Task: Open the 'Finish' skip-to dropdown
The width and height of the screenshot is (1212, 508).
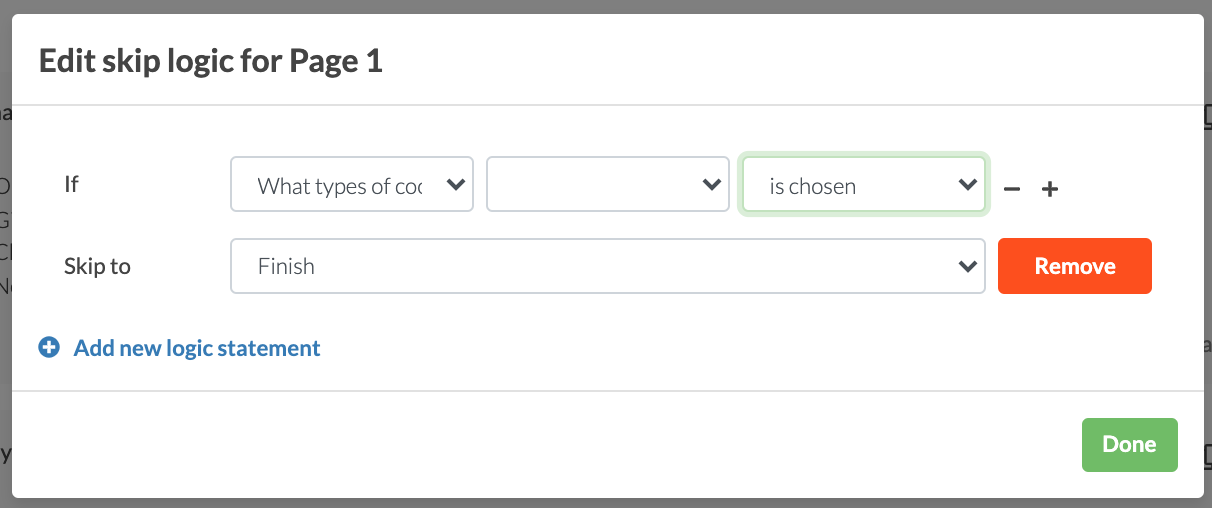Action: click(x=607, y=266)
